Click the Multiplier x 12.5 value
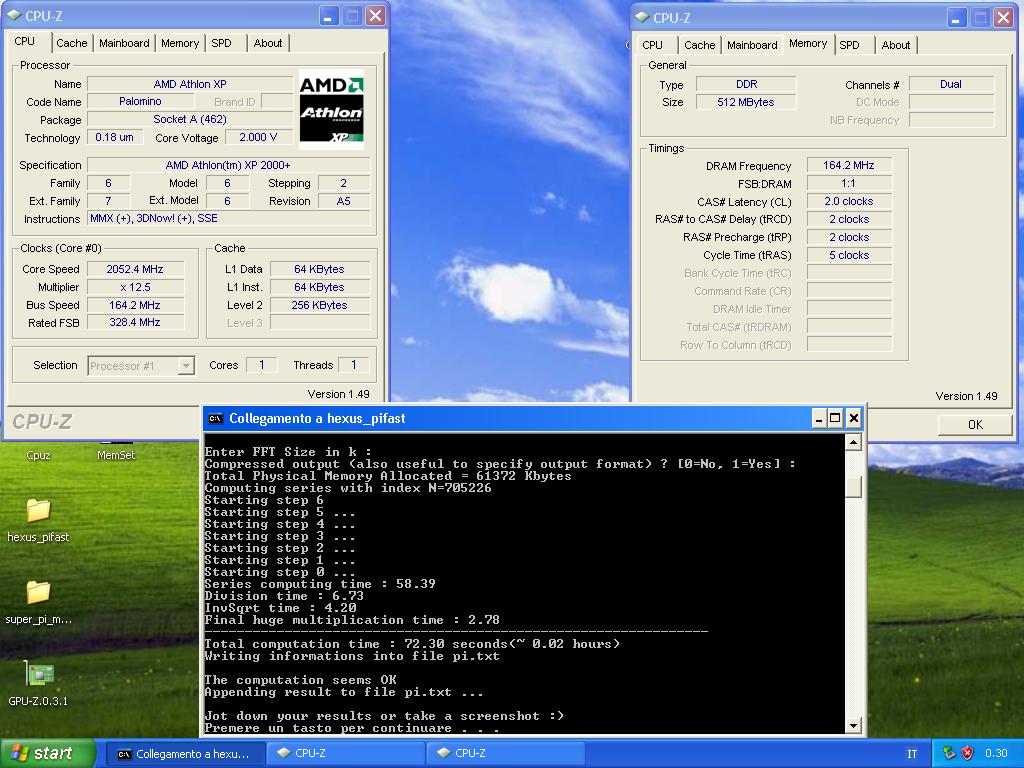 click(135, 287)
